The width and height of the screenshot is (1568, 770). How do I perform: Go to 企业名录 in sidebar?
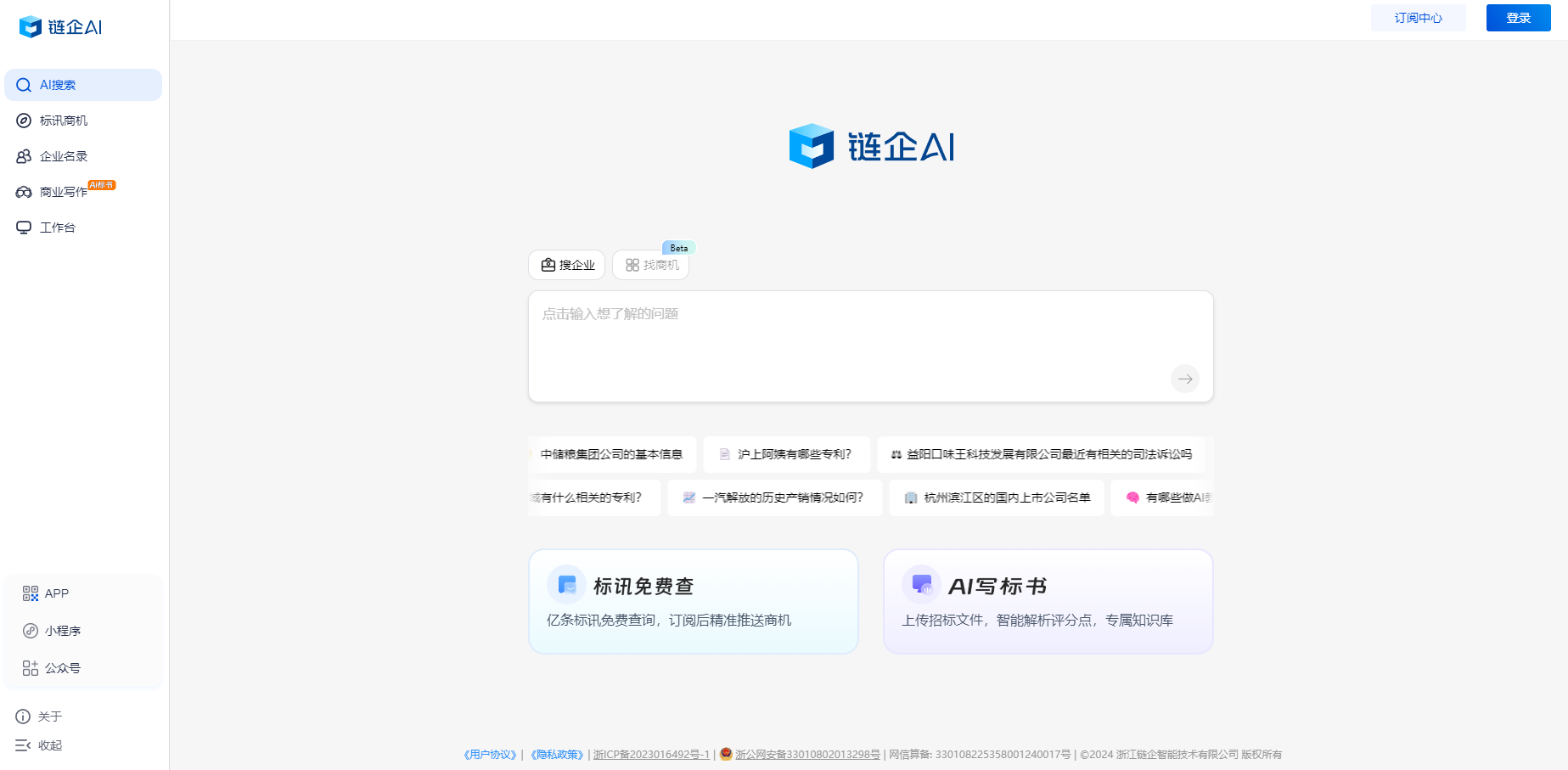click(83, 156)
